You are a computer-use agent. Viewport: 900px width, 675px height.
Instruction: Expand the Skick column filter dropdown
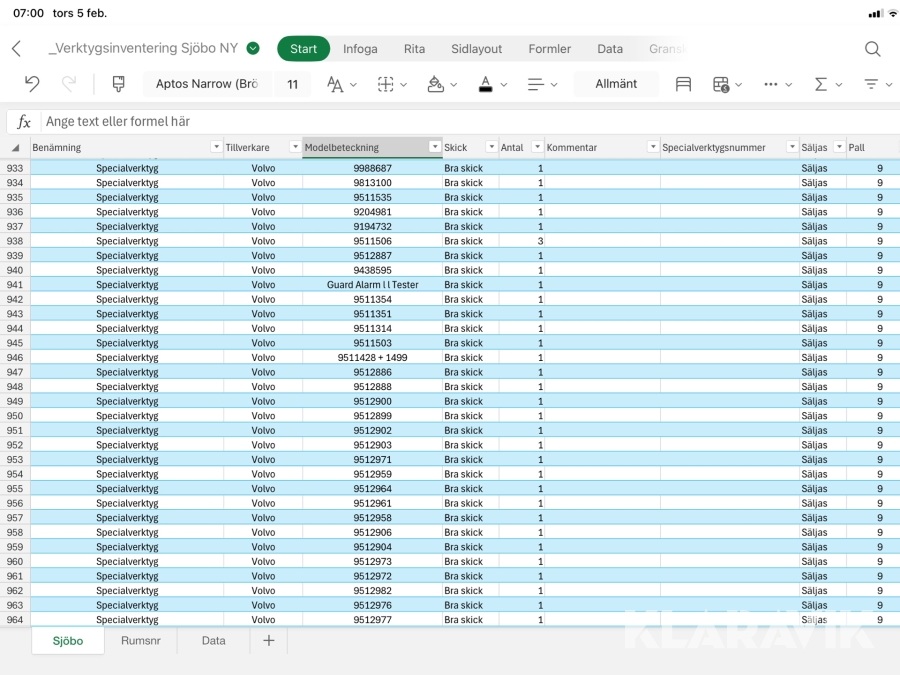pyautogui.click(x=491, y=147)
